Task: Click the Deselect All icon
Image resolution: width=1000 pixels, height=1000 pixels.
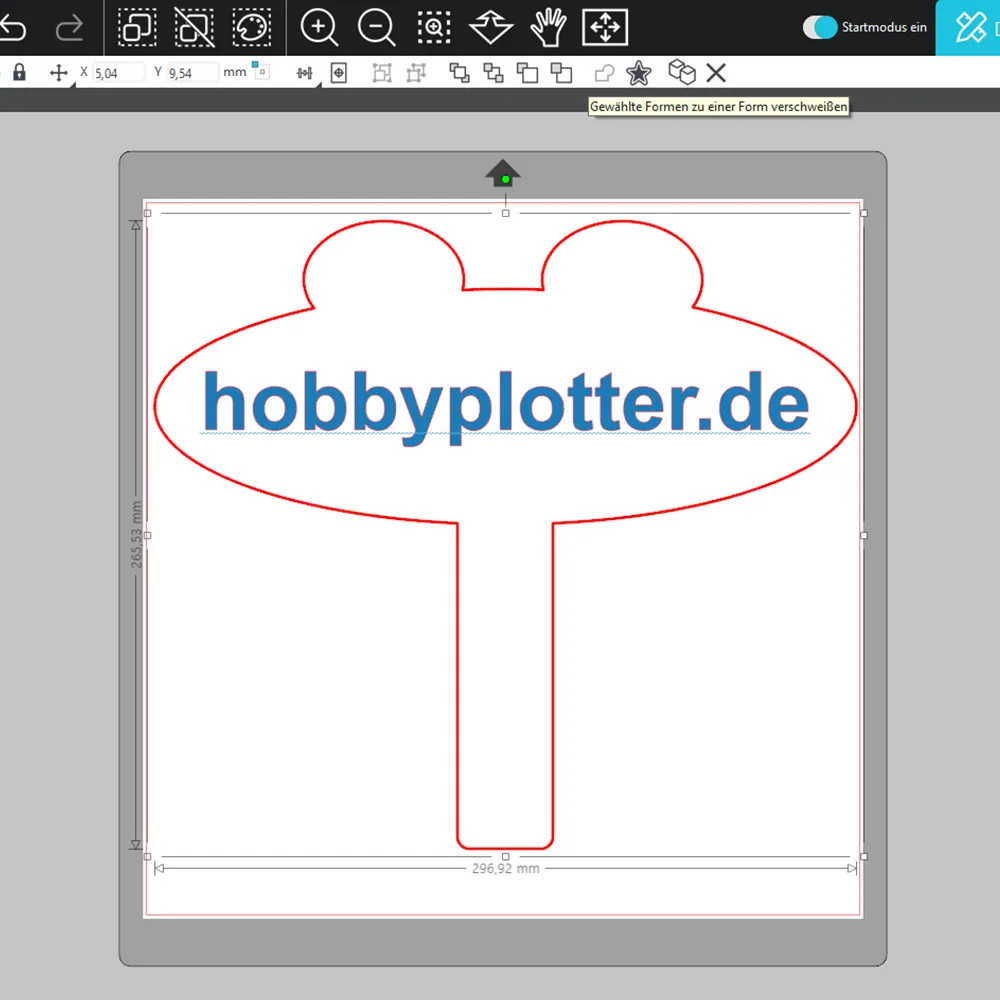Action: pos(195,27)
